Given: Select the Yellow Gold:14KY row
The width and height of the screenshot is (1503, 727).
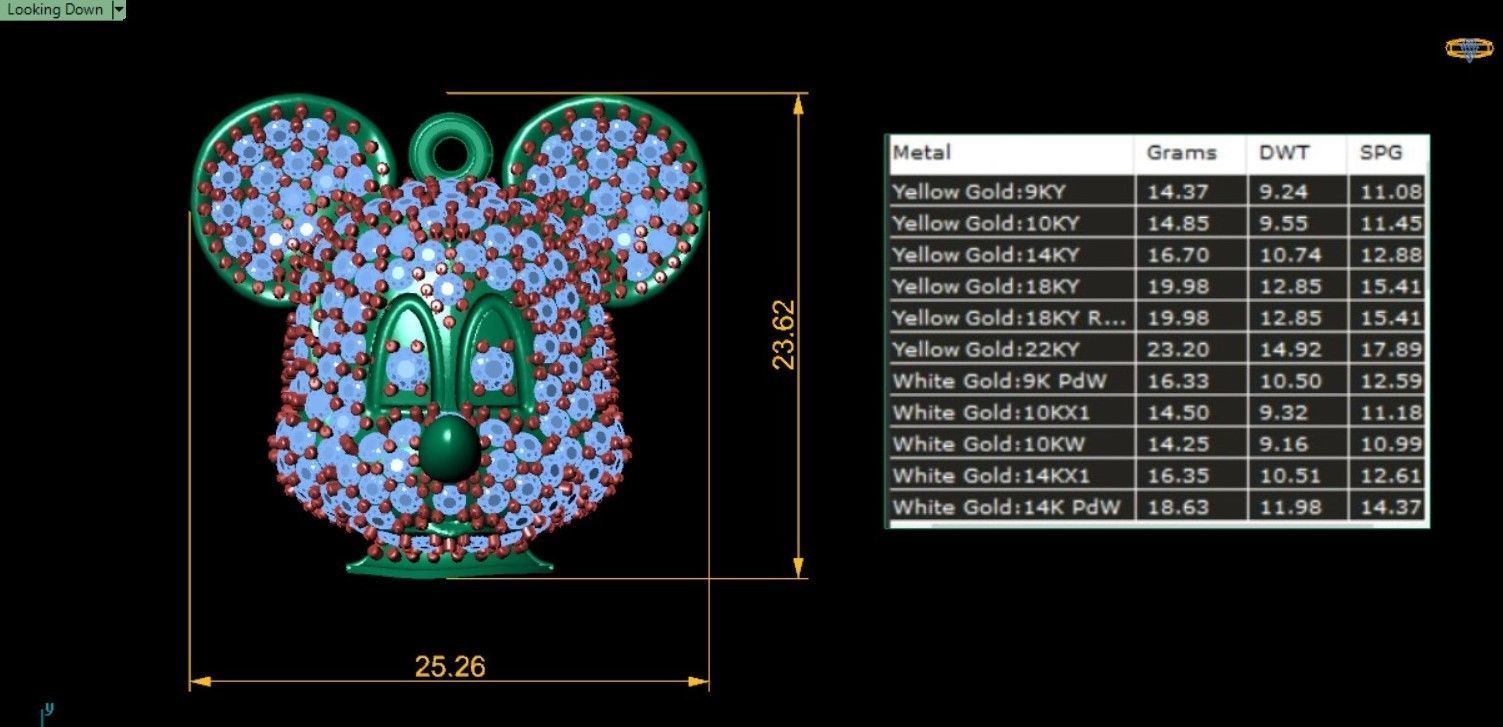Looking at the screenshot, I should 1157,254.
